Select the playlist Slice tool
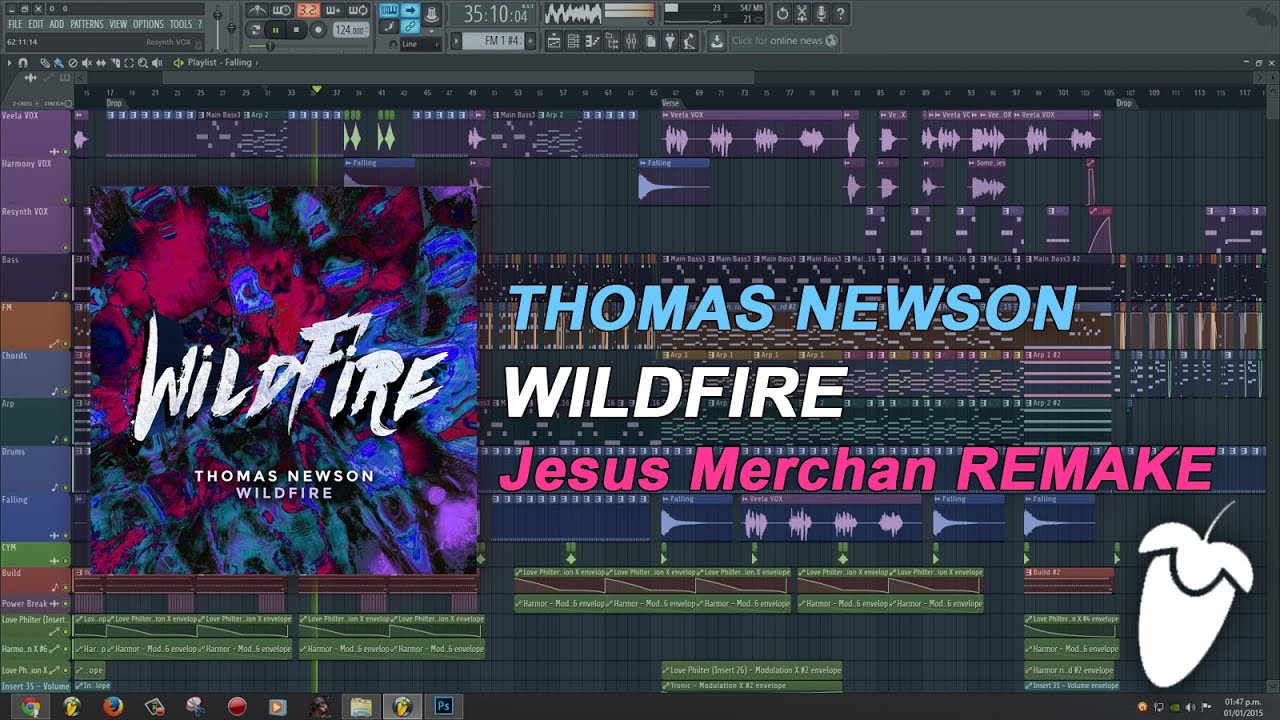 click(115, 63)
